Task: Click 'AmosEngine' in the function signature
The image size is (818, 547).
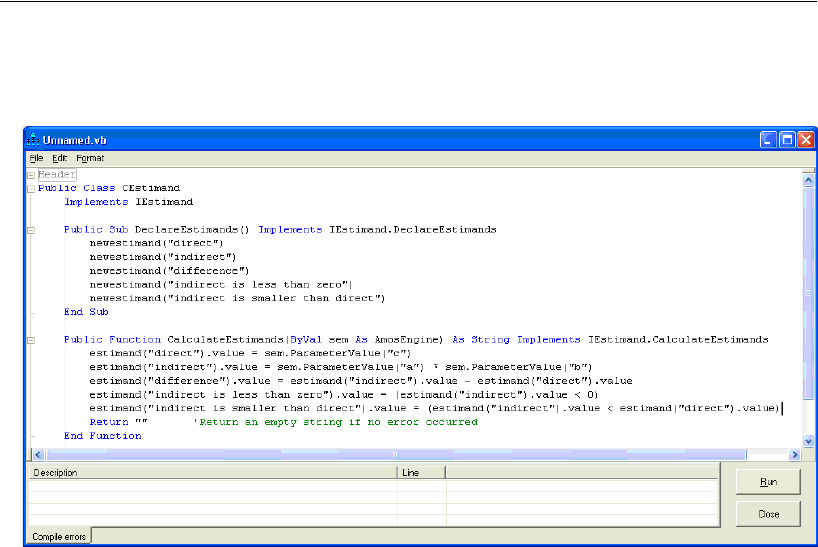Action: 408,339
